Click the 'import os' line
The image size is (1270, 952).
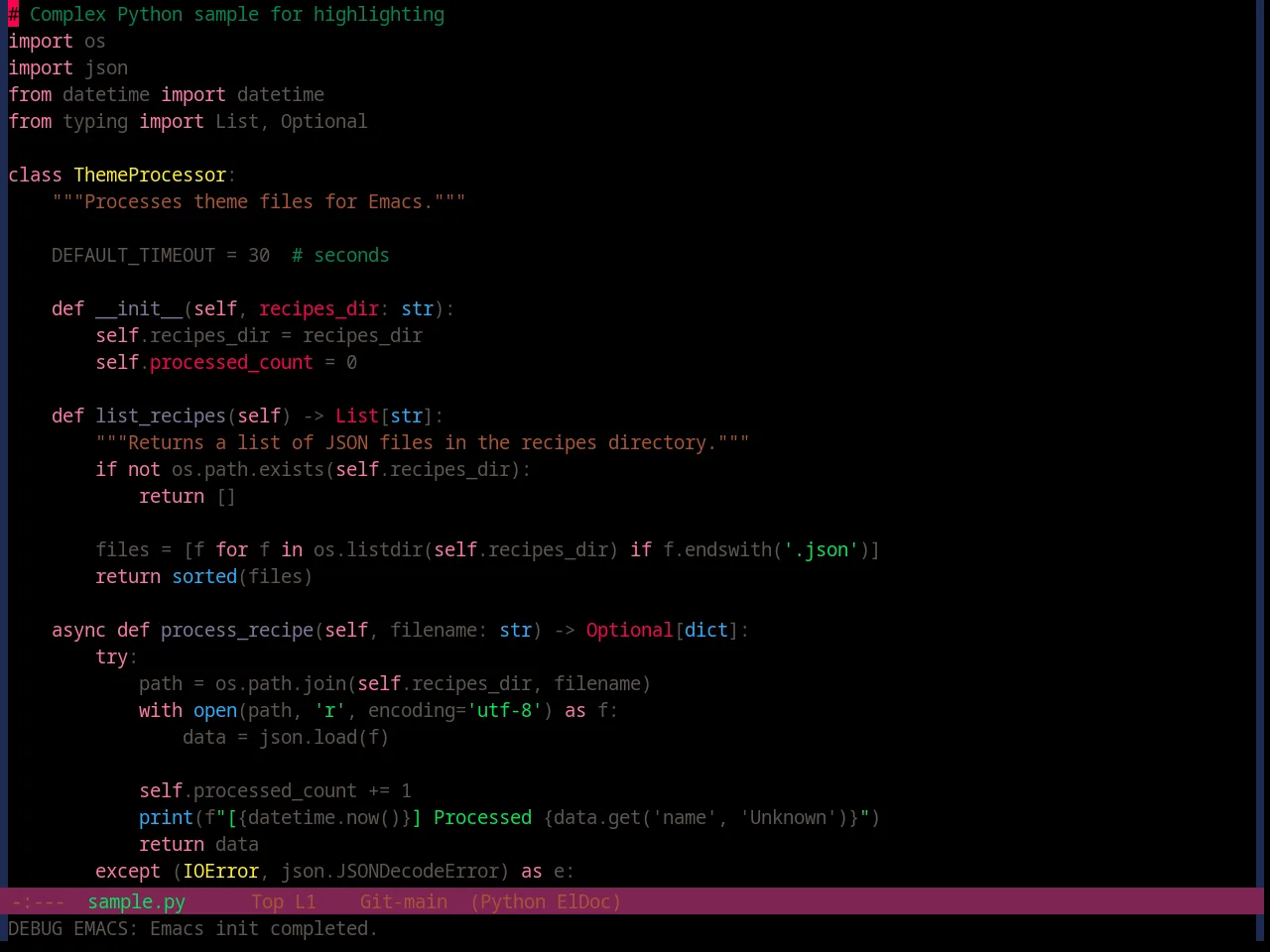[57, 41]
